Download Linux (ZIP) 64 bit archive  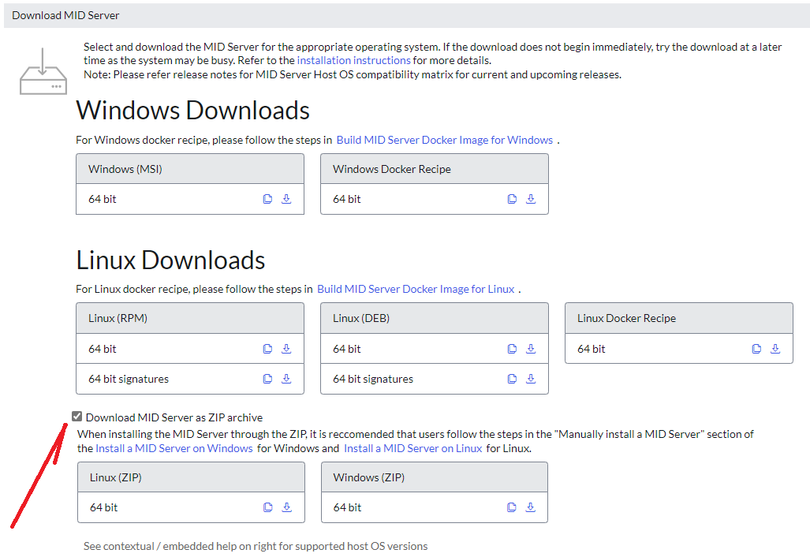tap(287, 507)
